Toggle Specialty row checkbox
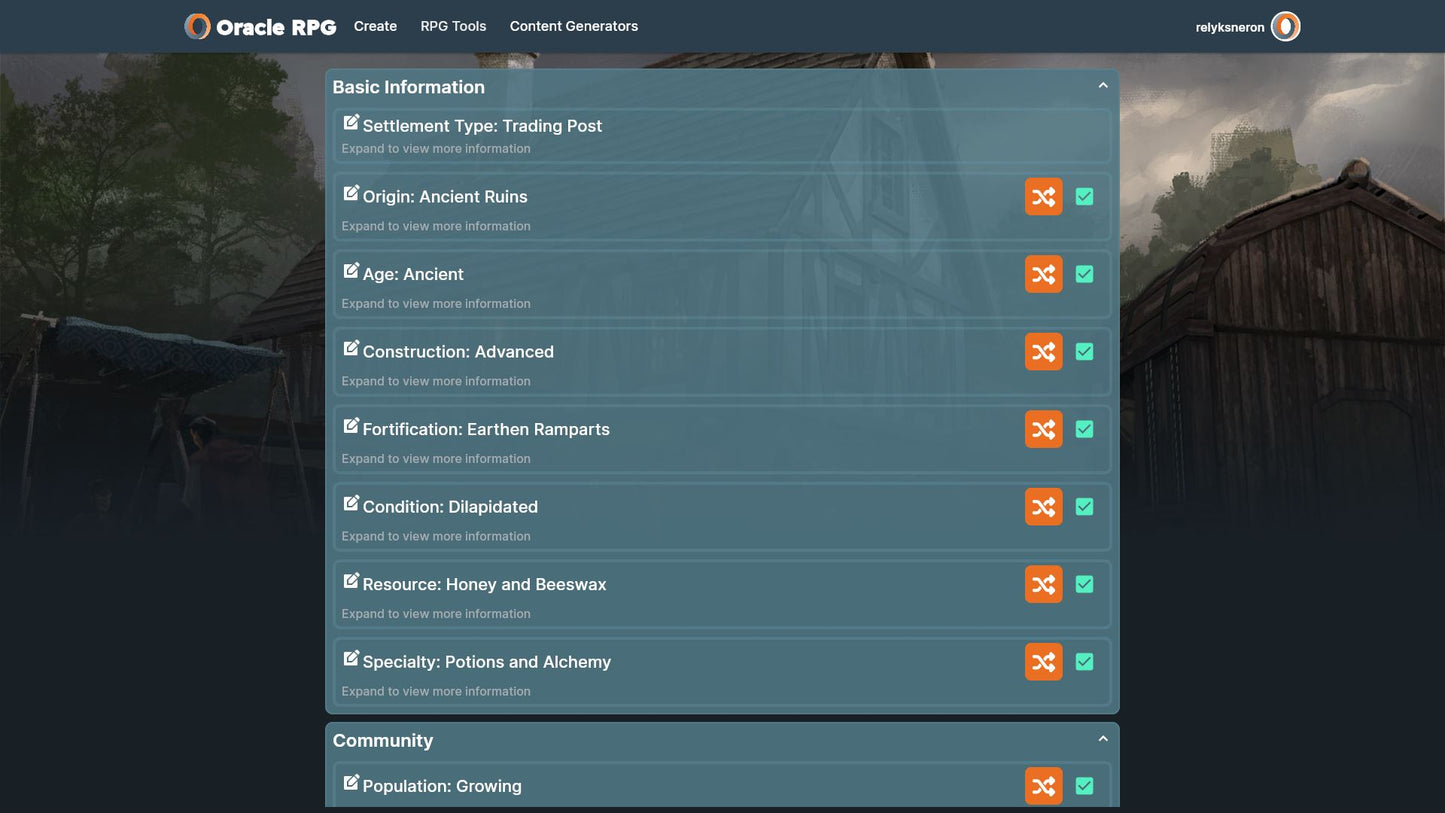The height and width of the screenshot is (813, 1445). coord(1084,662)
